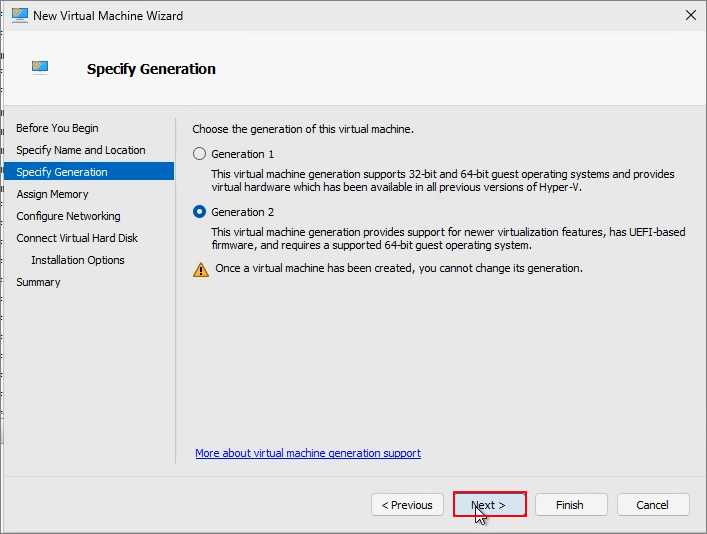Image resolution: width=707 pixels, height=534 pixels.
Task: Select the Generation 1 radio button
Action: 199,154
